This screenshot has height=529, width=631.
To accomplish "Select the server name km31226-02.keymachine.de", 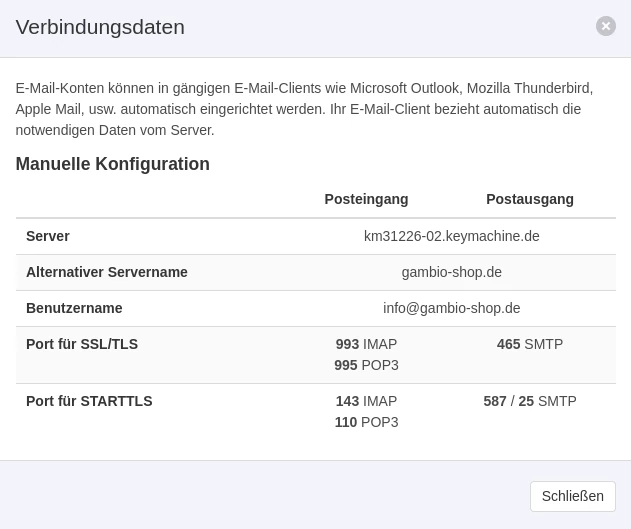I will coord(452,236).
